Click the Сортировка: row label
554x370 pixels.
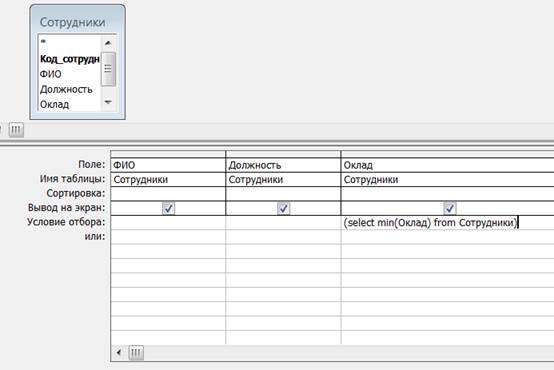(x=76, y=193)
